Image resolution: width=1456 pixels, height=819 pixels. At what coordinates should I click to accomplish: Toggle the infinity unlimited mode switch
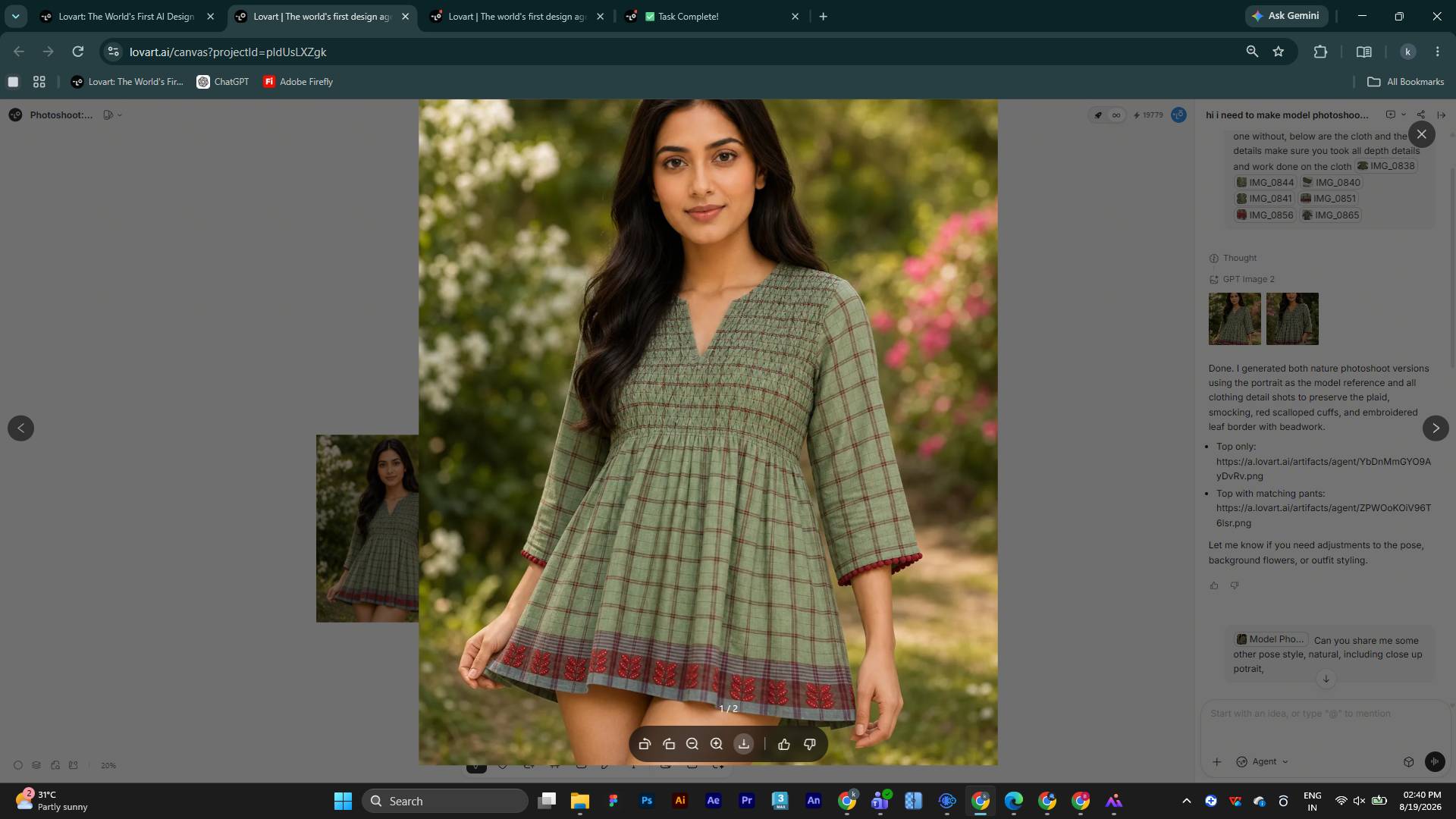click(1116, 115)
